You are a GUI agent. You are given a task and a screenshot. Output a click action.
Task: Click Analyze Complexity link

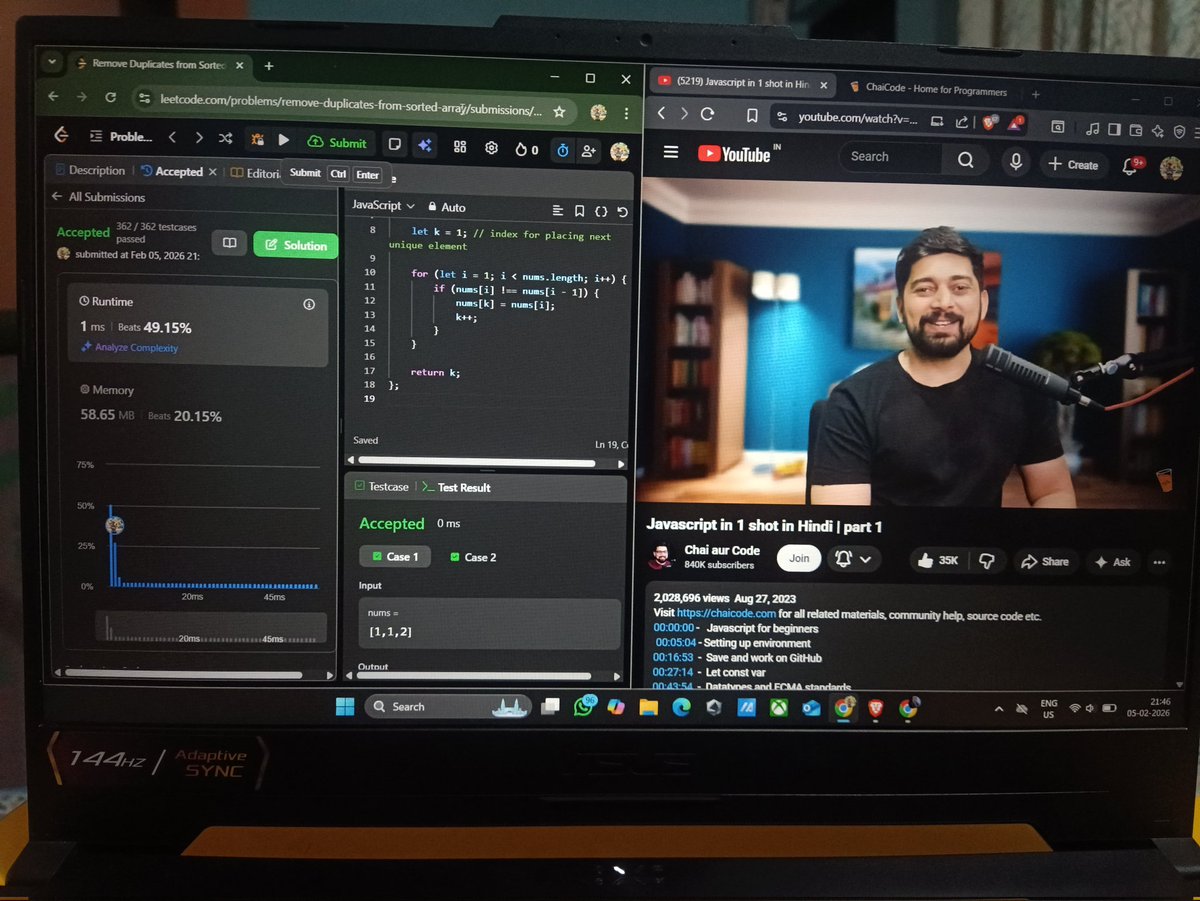click(x=130, y=348)
